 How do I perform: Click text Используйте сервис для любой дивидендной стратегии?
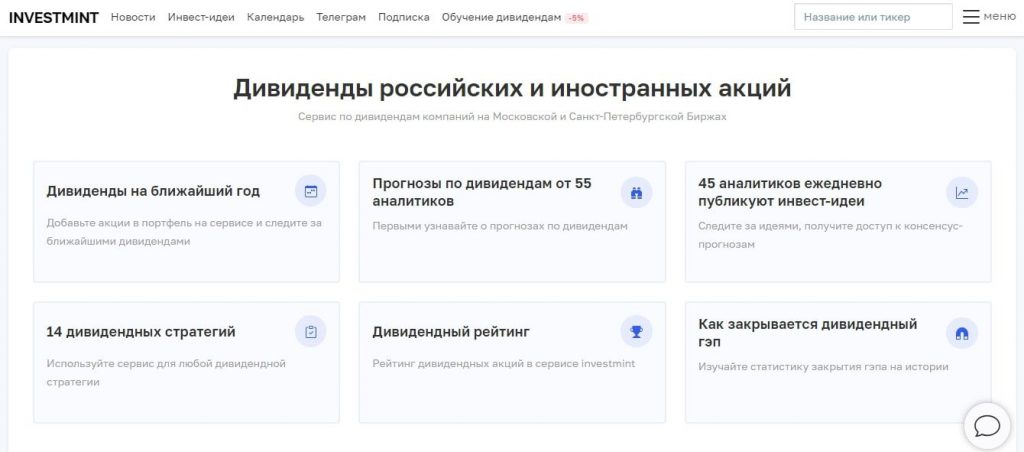coord(166,372)
